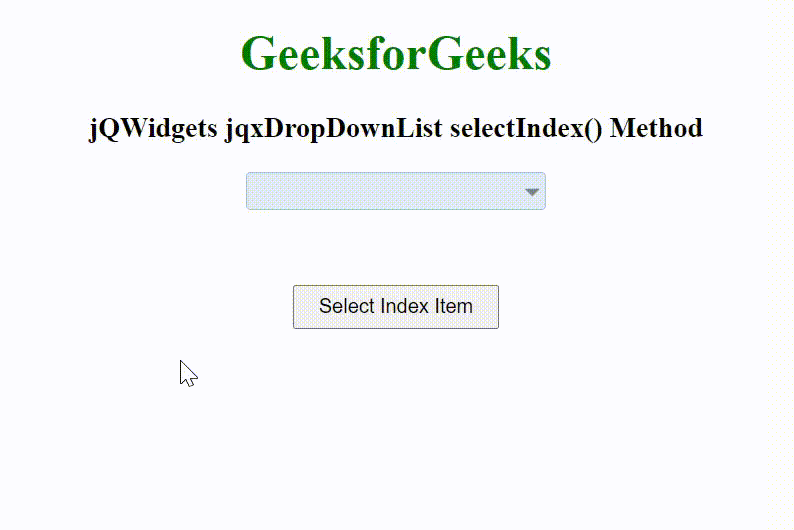Show dropdown items using the arrow button

[532, 192]
